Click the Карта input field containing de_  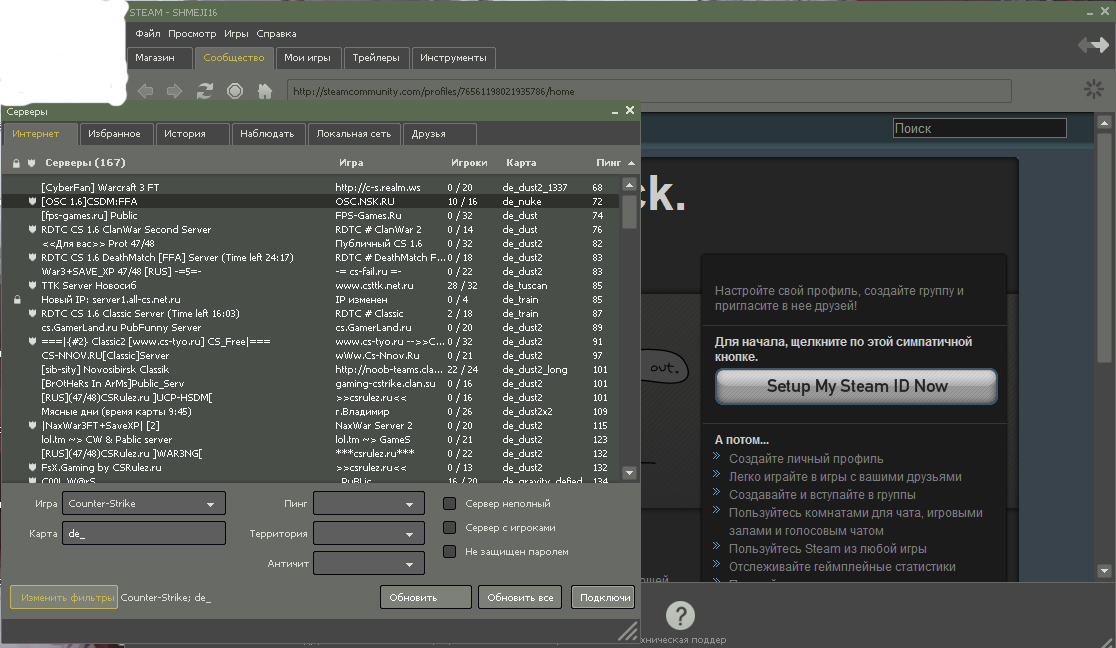(x=144, y=533)
